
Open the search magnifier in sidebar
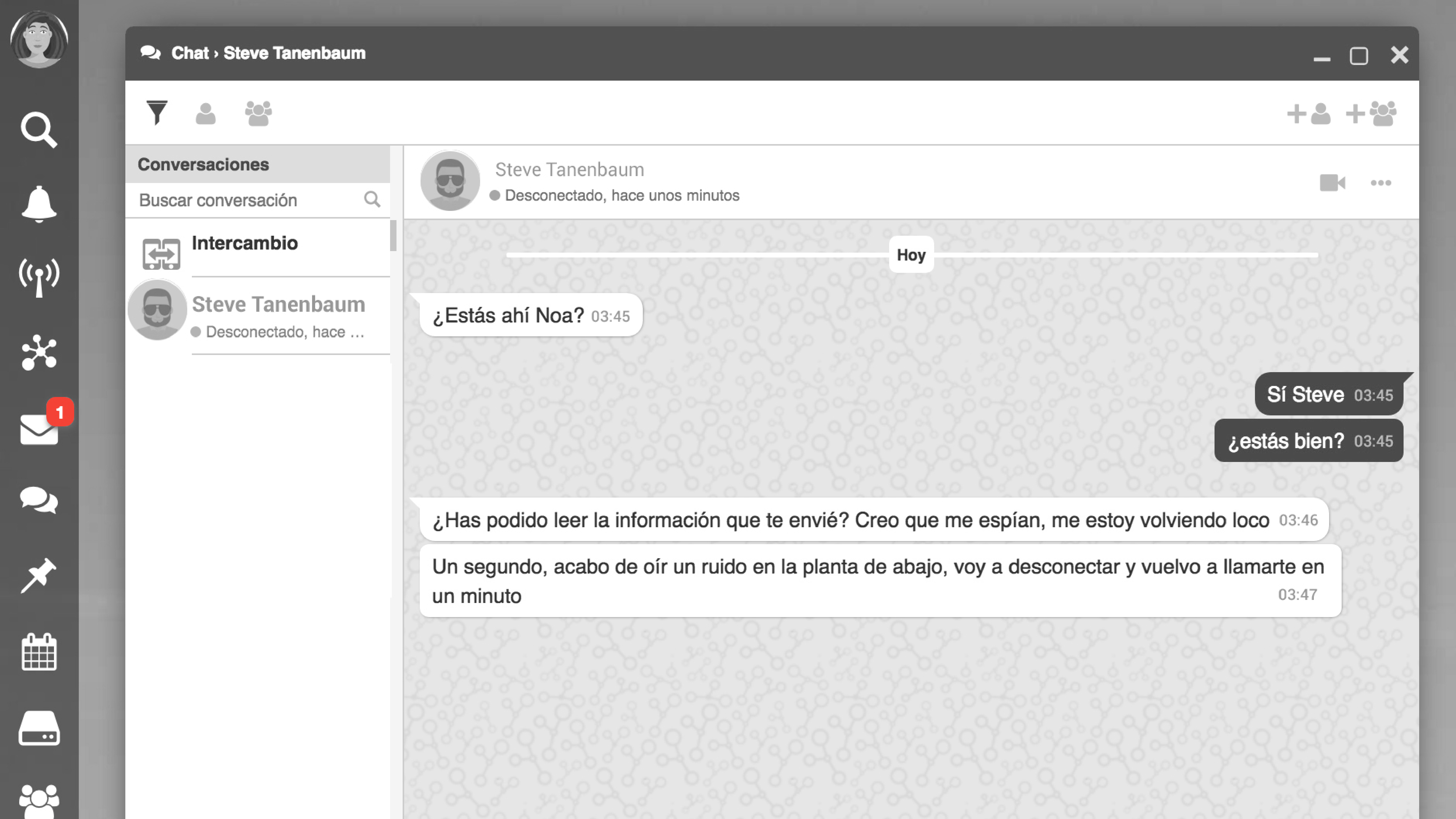pos(38,130)
